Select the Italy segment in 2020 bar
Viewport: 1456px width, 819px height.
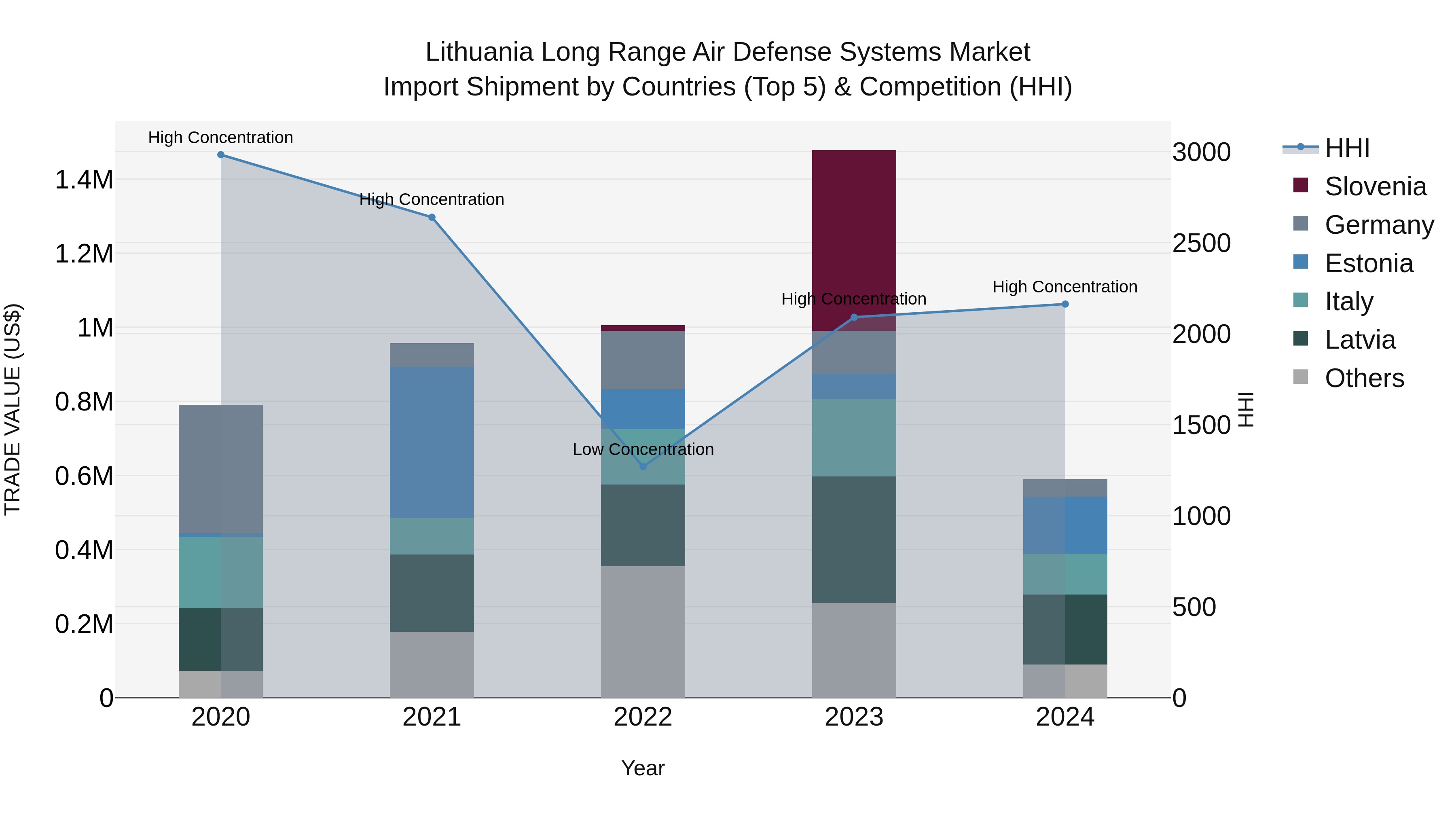point(221,573)
